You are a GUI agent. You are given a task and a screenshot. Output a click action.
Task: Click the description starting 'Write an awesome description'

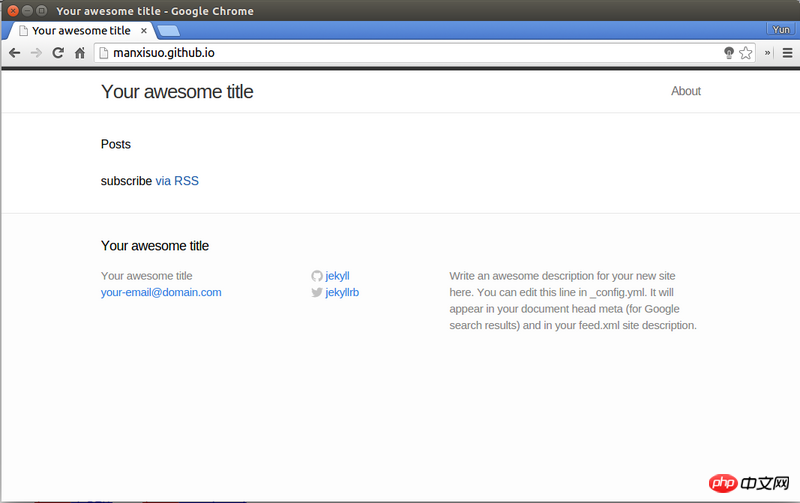573,300
